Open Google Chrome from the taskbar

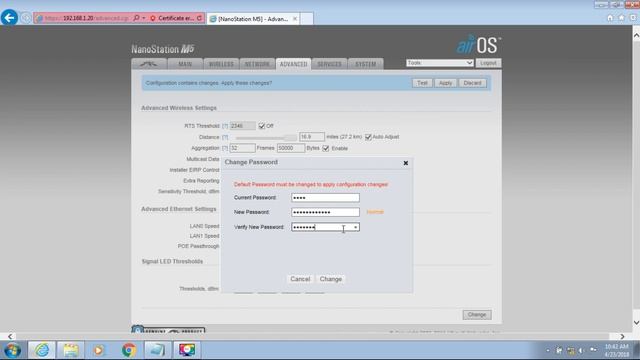129,350
